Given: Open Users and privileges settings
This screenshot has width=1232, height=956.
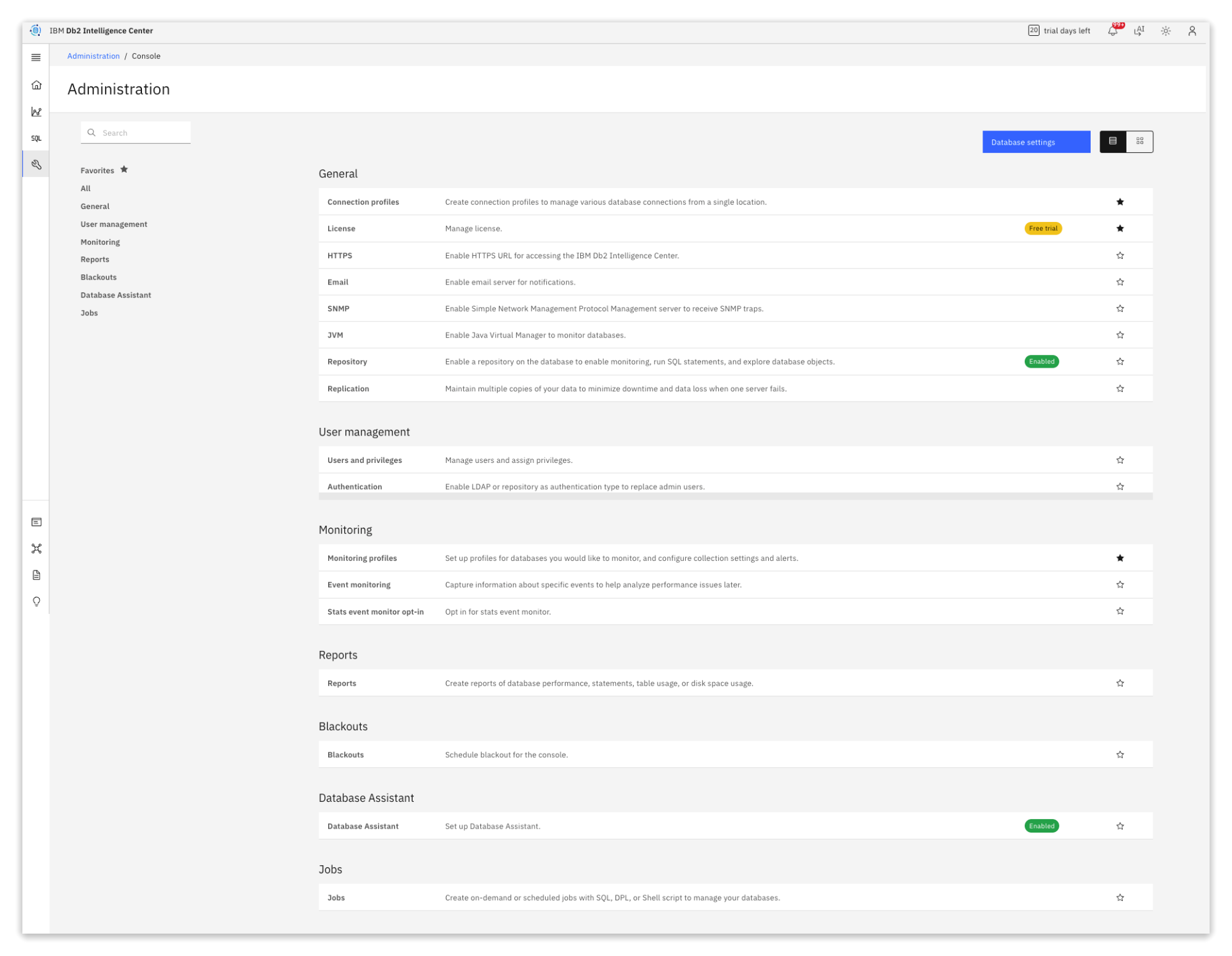Looking at the screenshot, I should [x=736, y=460].
